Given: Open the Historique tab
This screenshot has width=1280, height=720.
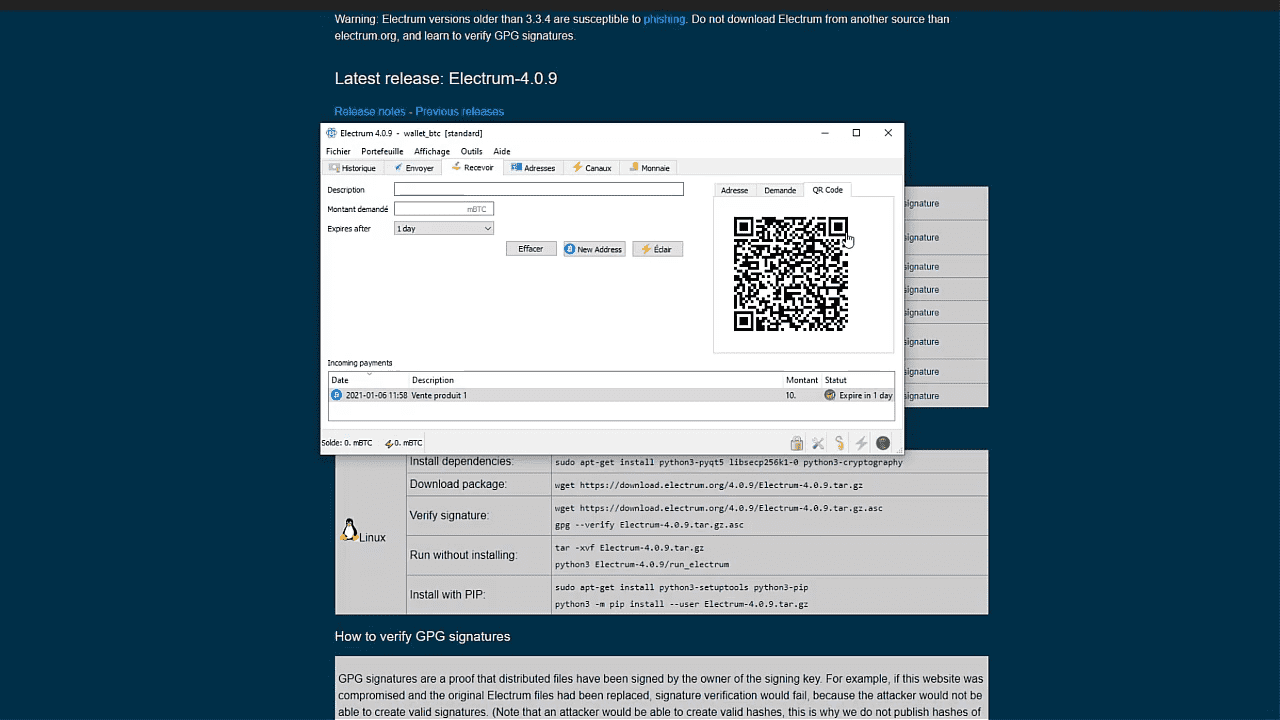Looking at the screenshot, I should (353, 168).
